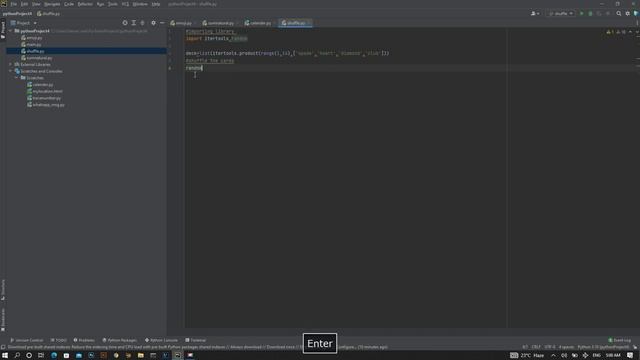Open the View menu
Image resolution: width=640 pixels, height=360 pixels.
click(36, 4)
